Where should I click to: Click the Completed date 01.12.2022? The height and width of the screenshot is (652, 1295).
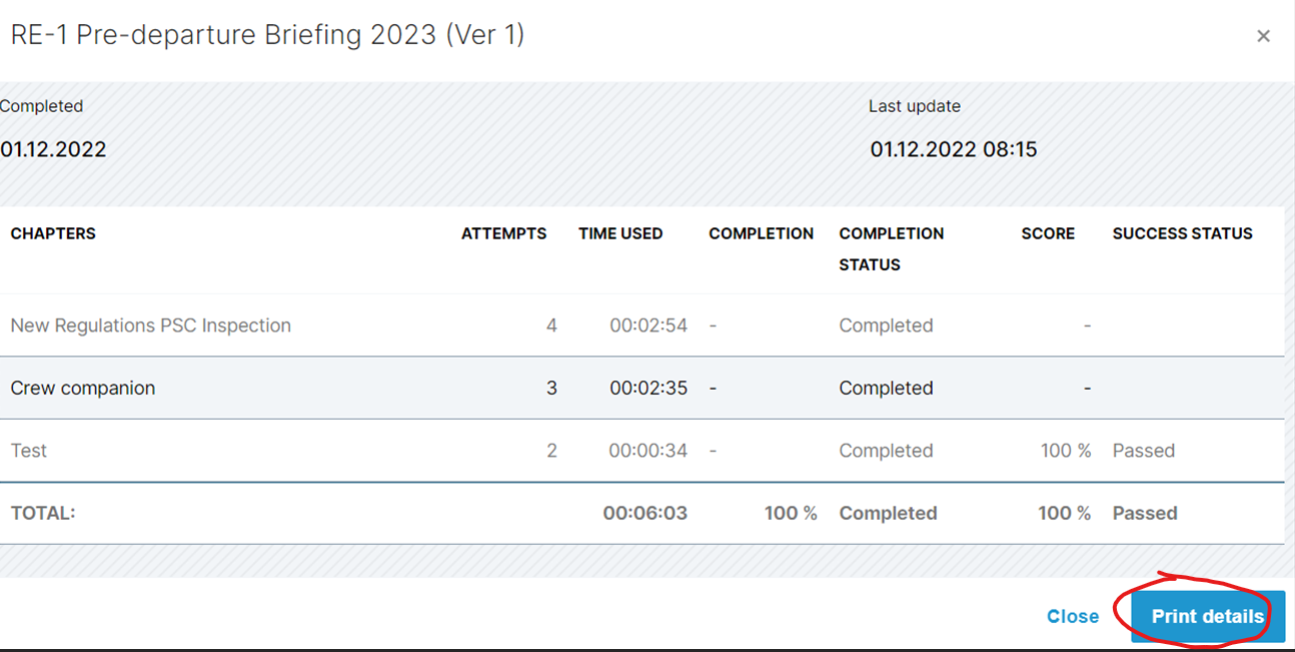(x=53, y=150)
